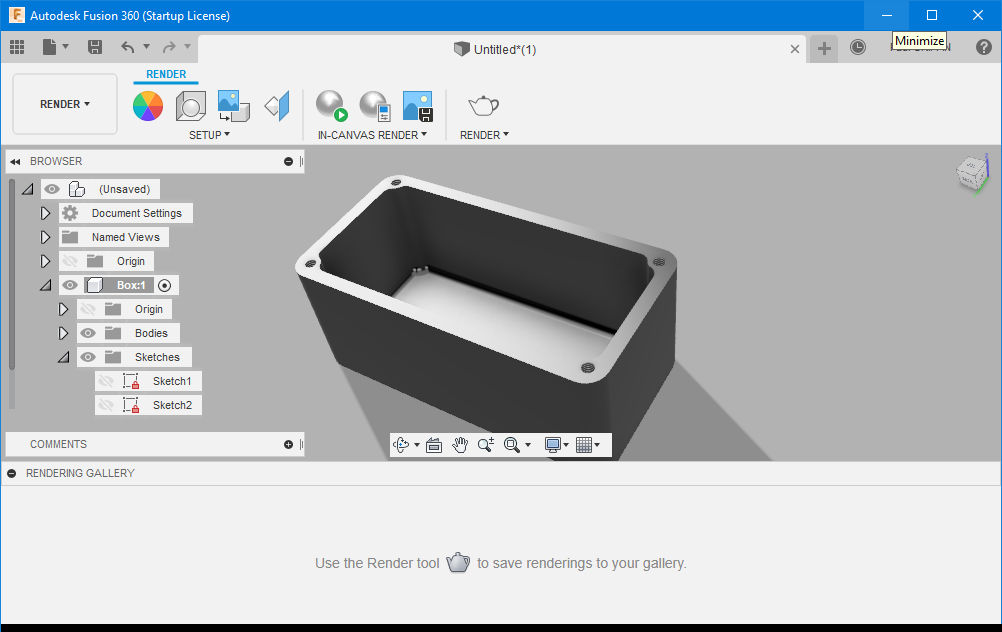
Task: Expand Document Settings in the browser
Action: [x=45, y=213]
